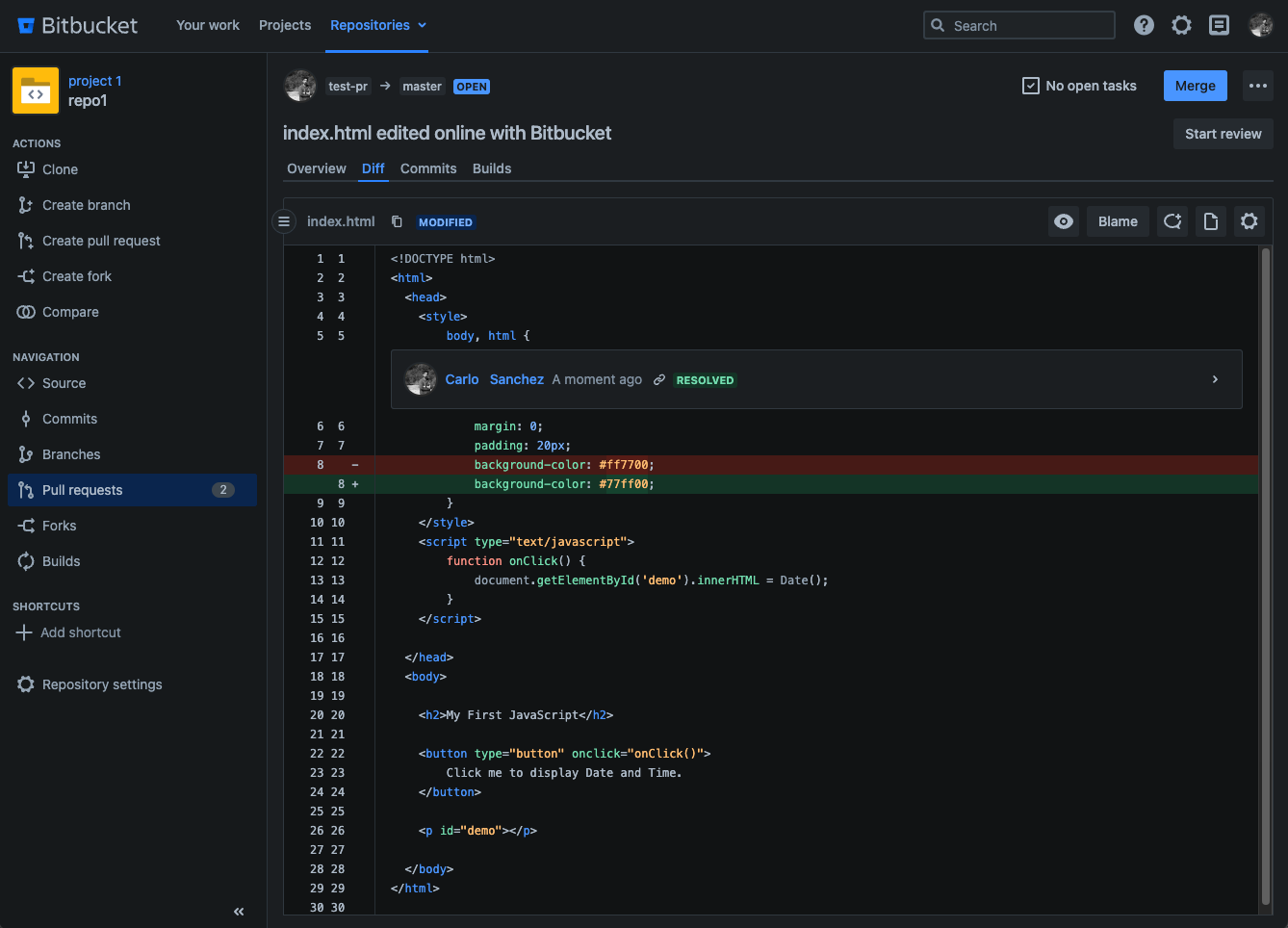Click the MODIFIED file badge
Screen dimensions: 1288x928
[446, 222]
